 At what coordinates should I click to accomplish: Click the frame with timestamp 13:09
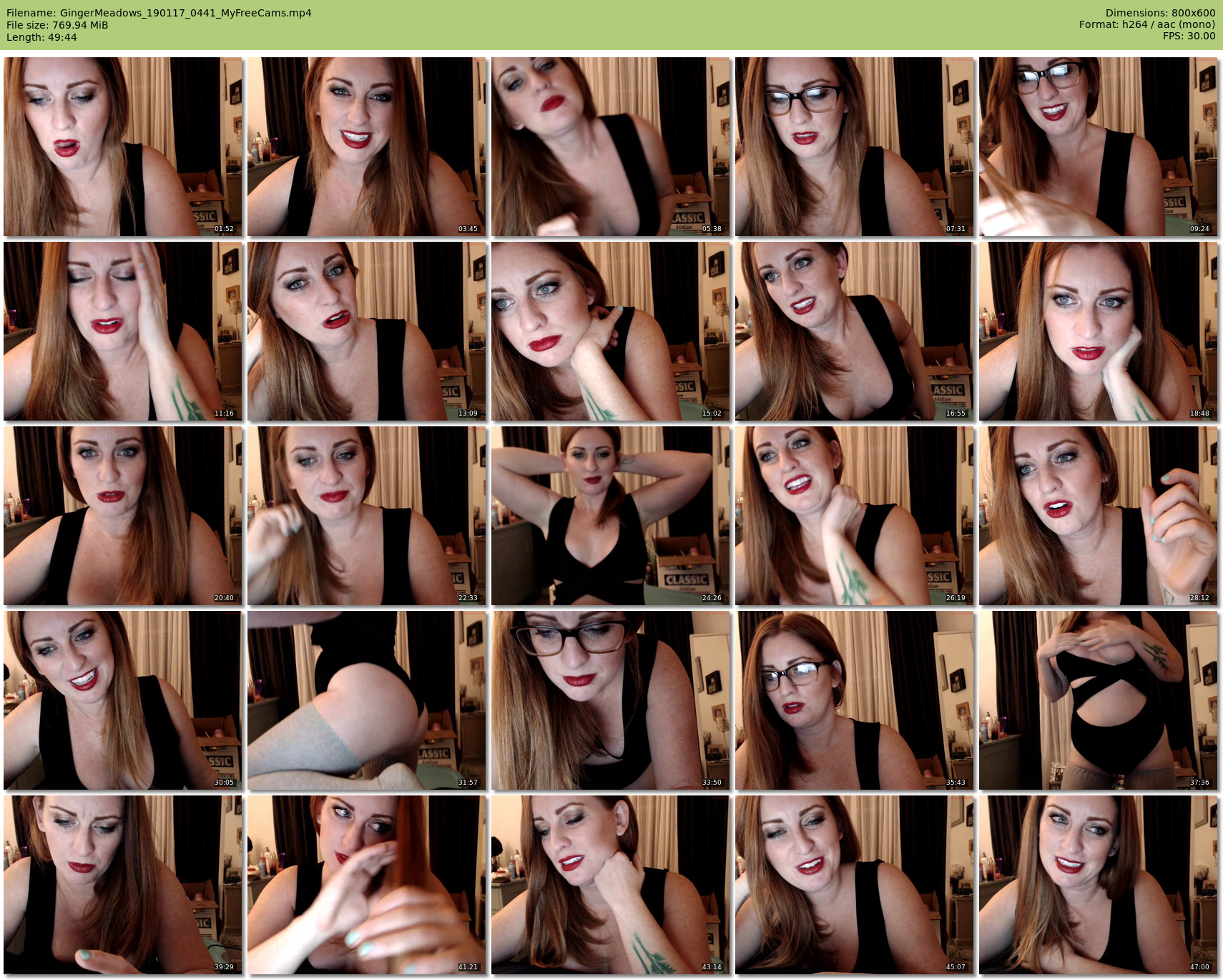[x=367, y=331]
